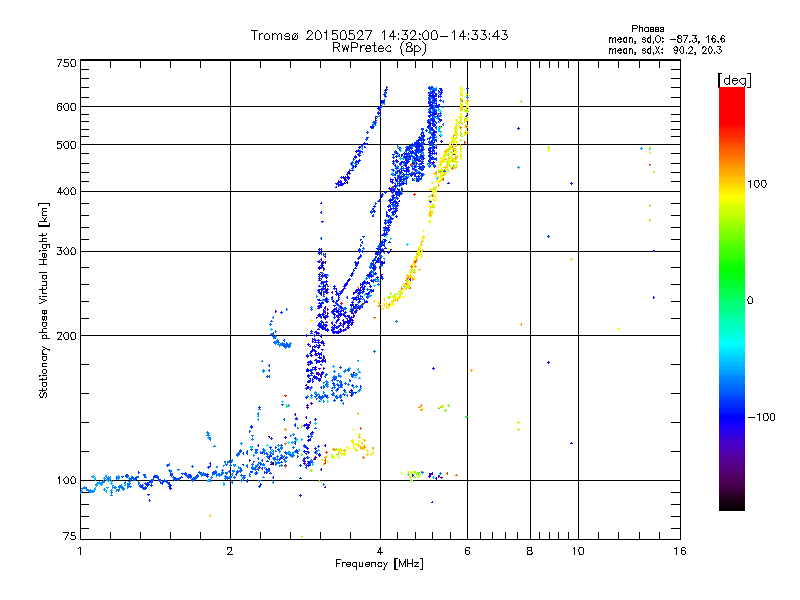Click the 'mean, sd,O: -87.3, 16.6' line
The height and width of the screenshot is (600, 800).
point(666,39)
